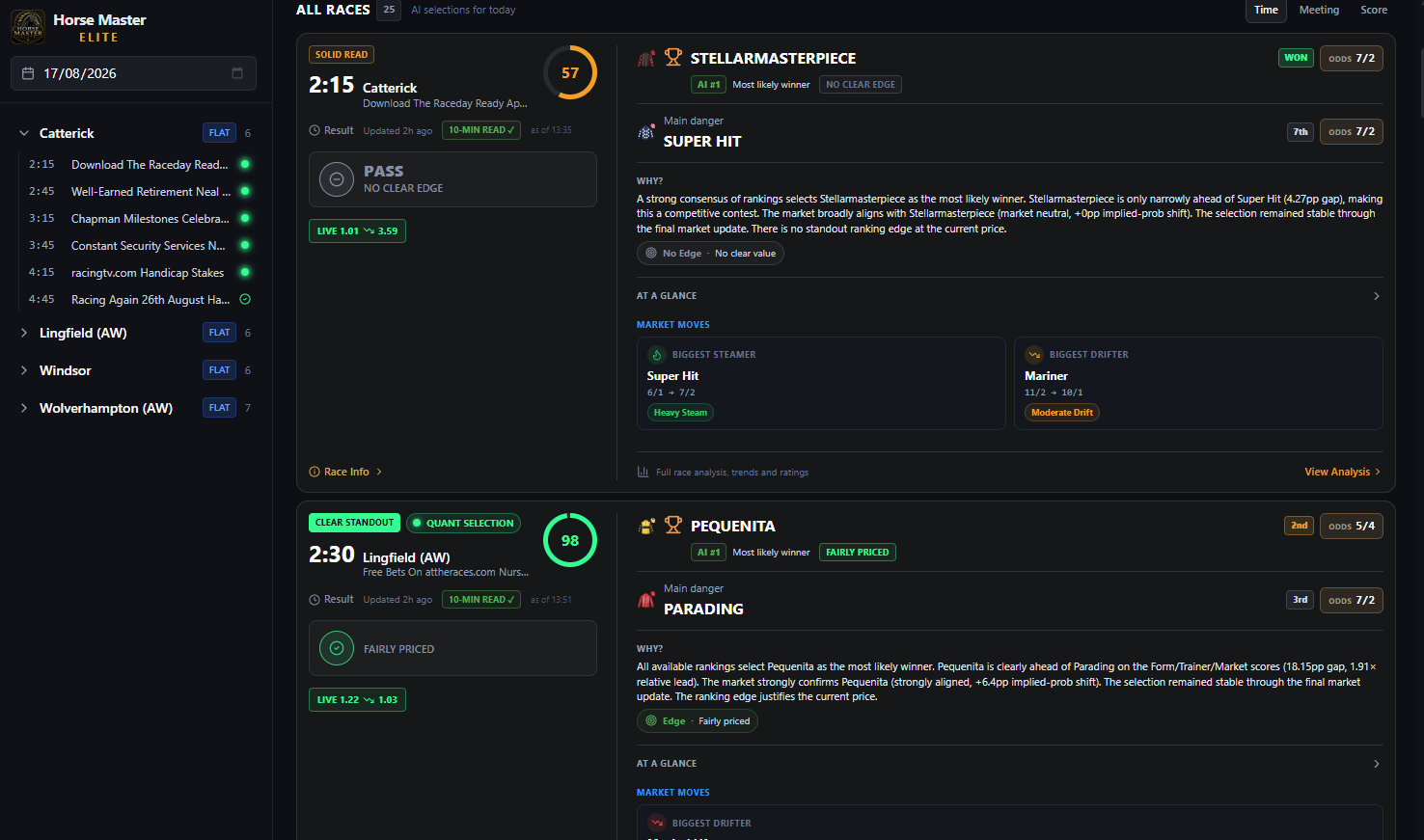Click the jockey silks icon for Super Hit
This screenshot has height=840, width=1424.
point(646,132)
